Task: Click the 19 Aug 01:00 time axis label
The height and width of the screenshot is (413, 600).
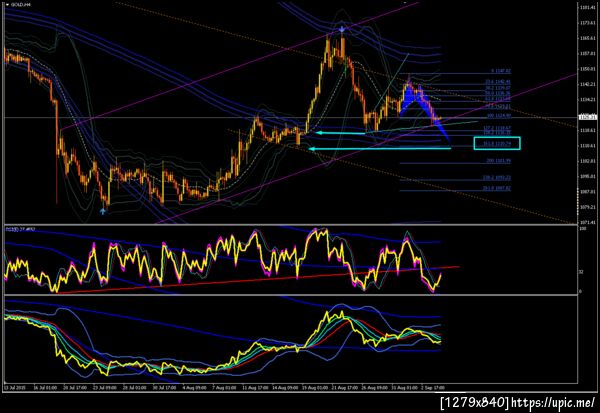Action: [x=315, y=388]
